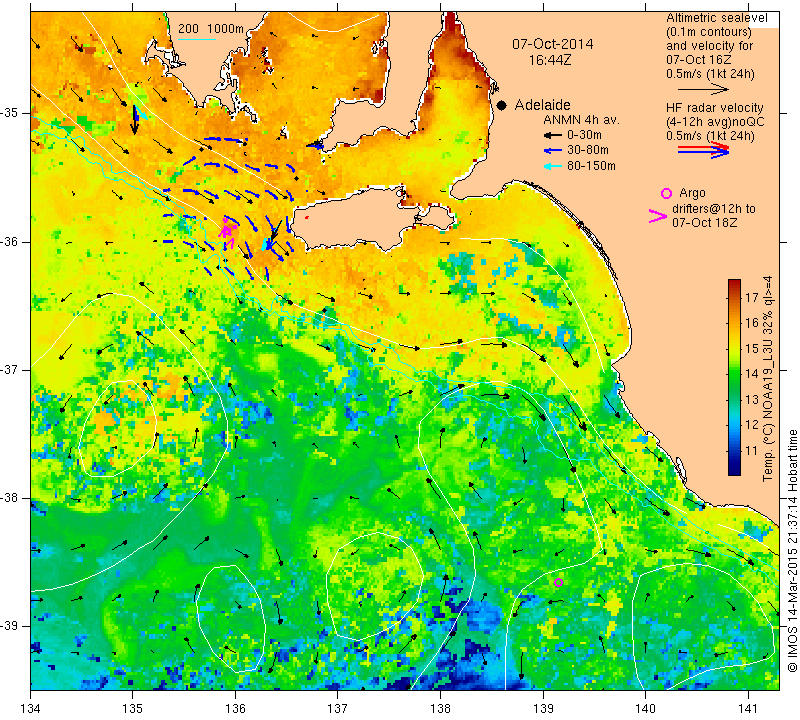Image resolution: width=800 pixels, height=720 pixels.
Task: Click the color bar value 13
Action: coord(752,400)
